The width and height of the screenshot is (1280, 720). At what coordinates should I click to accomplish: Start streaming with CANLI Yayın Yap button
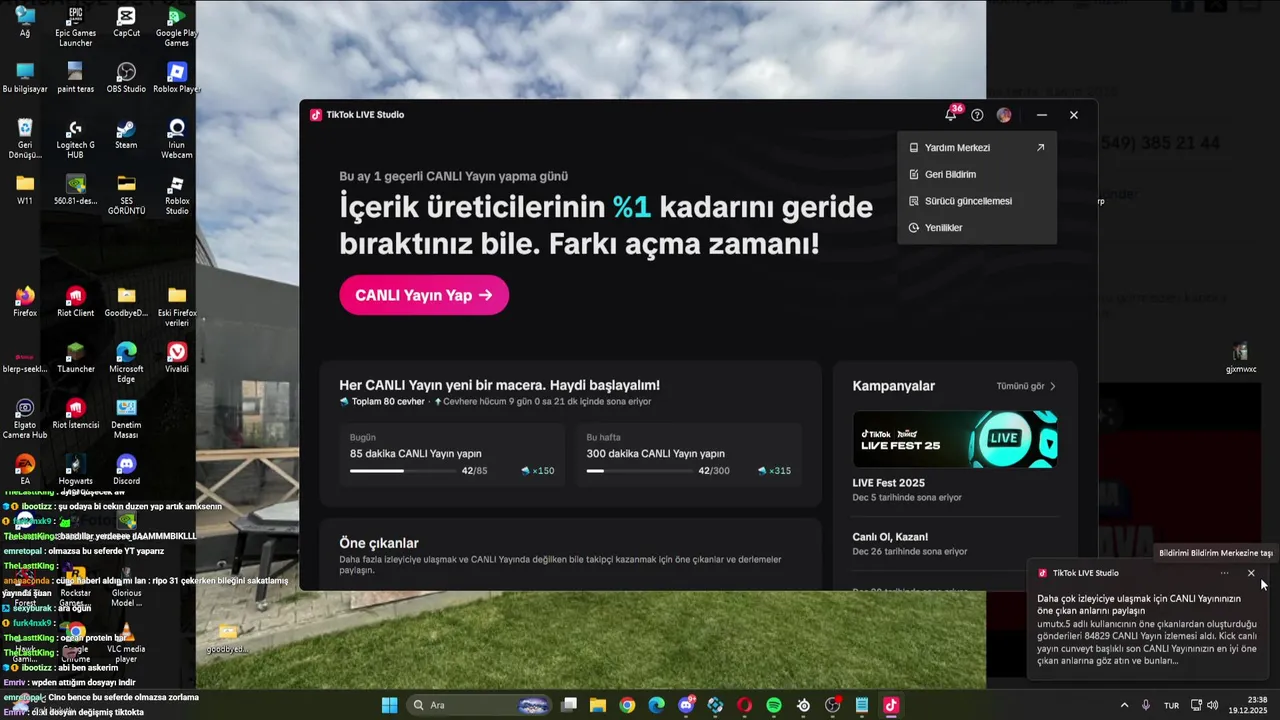point(424,295)
